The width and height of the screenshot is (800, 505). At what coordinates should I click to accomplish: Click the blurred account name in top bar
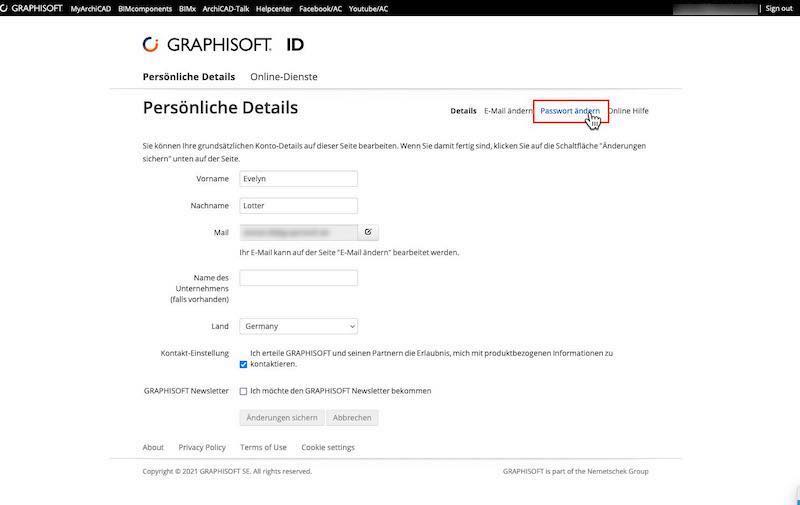[715, 9]
